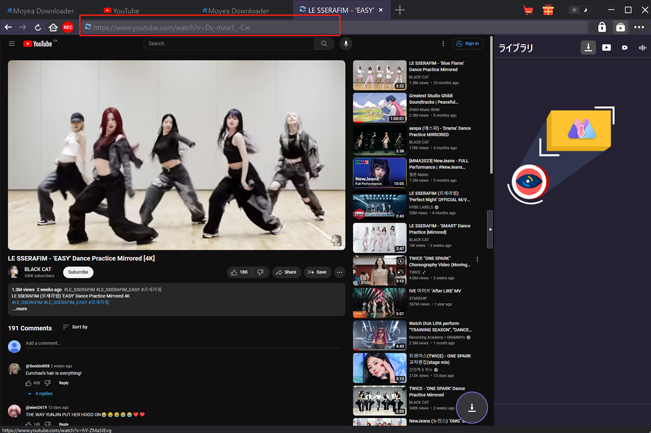Click the Share button
Viewport: 651px width, 433px height.
[286, 272]
